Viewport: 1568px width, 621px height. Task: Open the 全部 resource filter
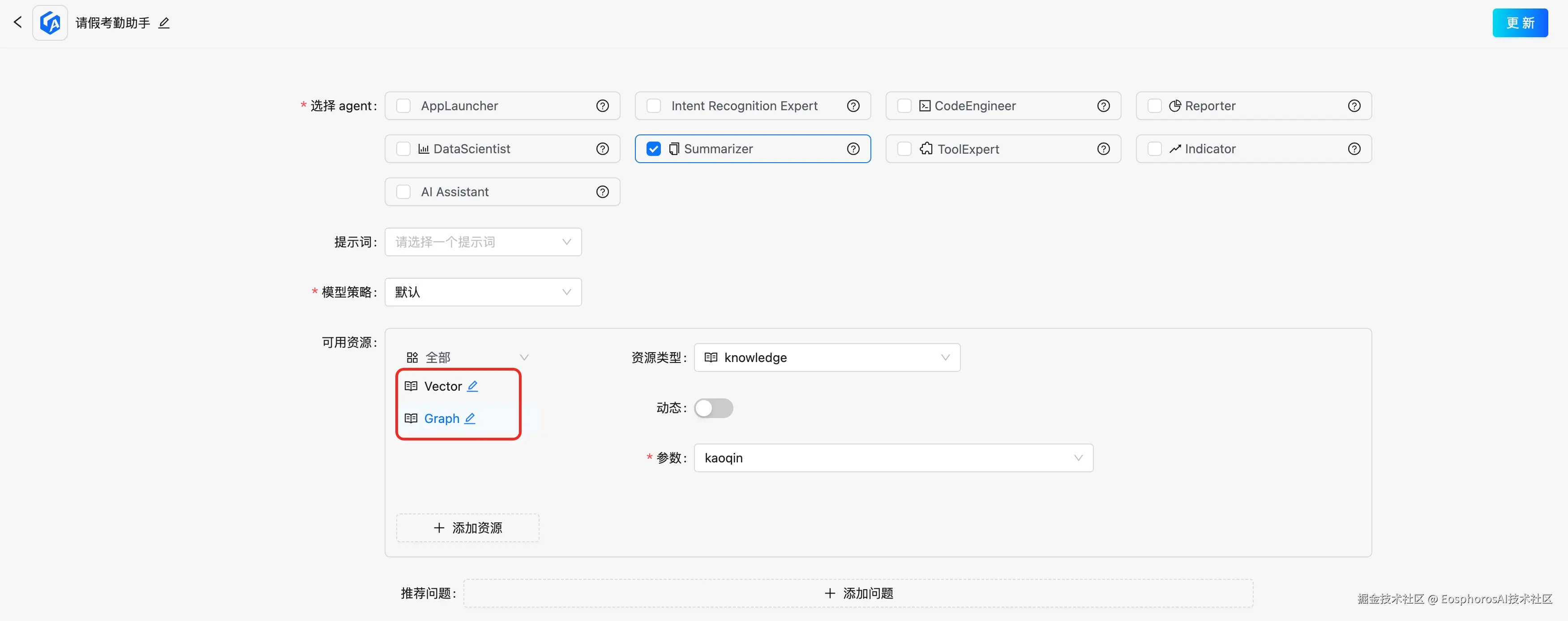(x=466, y=358)
